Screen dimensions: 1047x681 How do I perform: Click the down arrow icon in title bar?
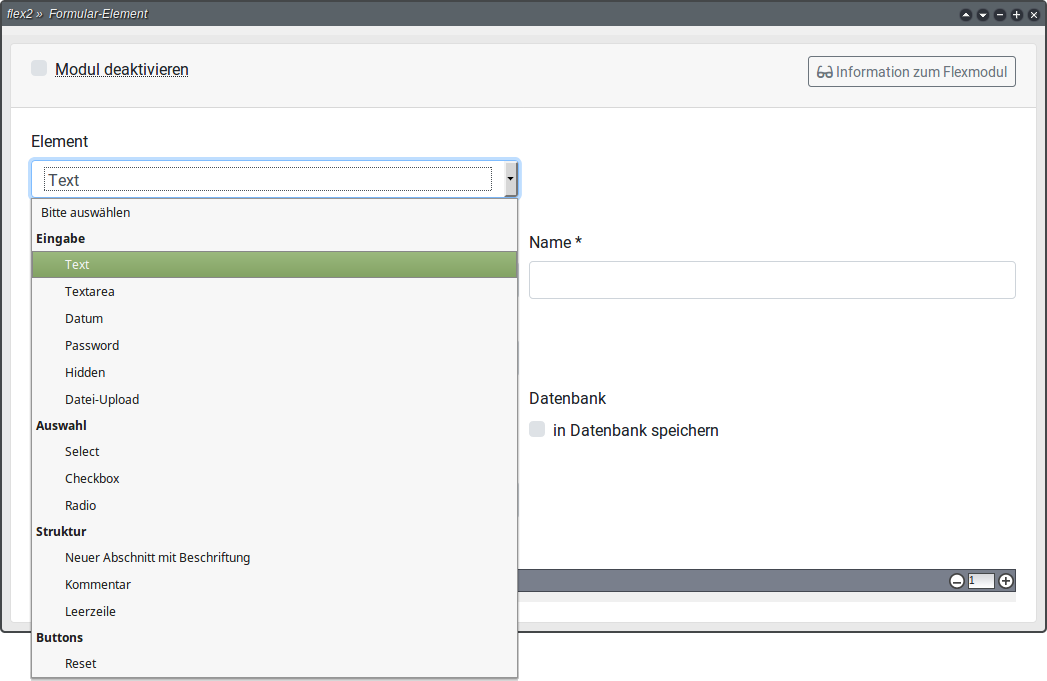(x=983, y=15)
